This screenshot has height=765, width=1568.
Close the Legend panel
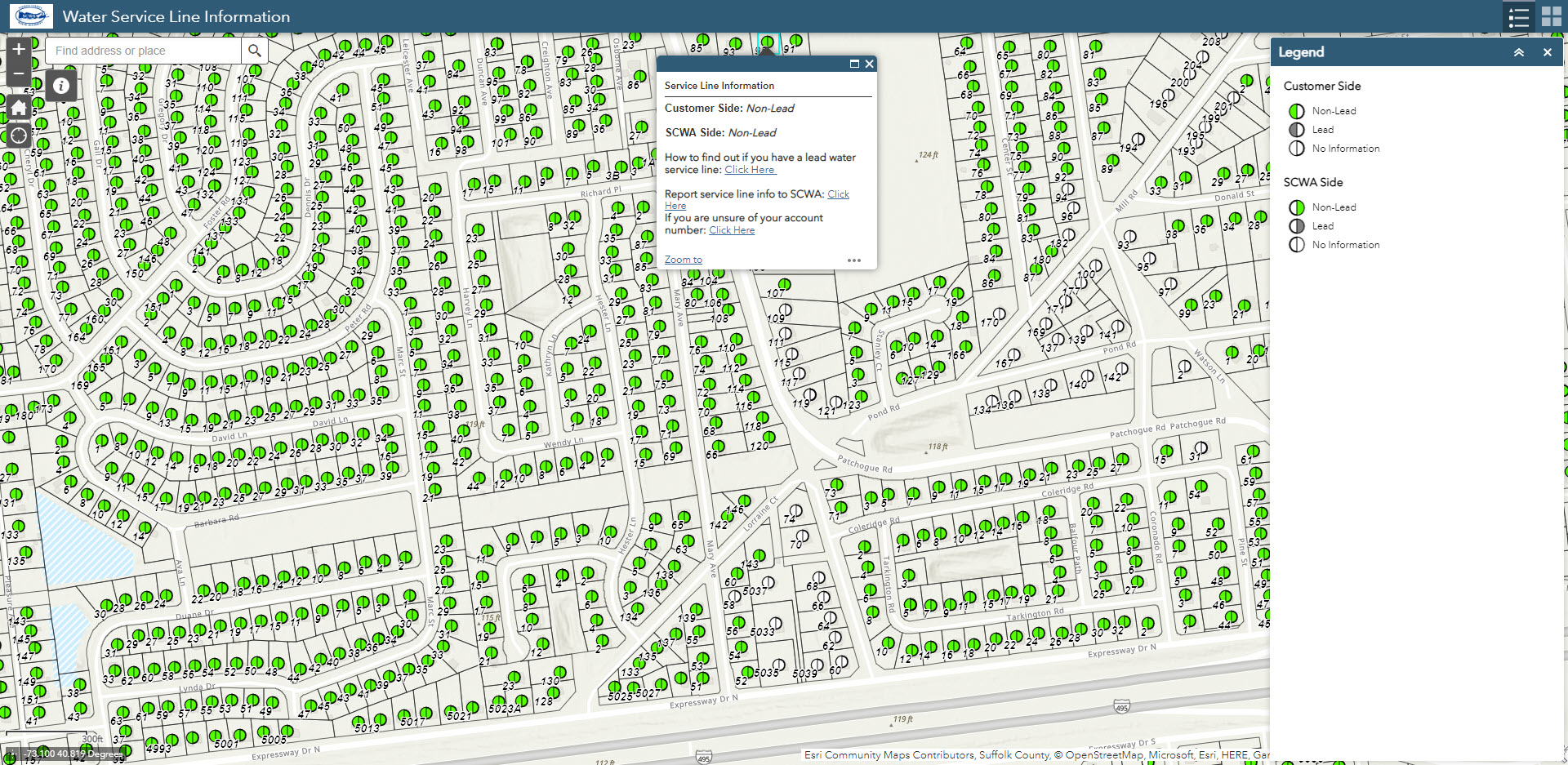pyautogui.click(x=1547, y=52)
